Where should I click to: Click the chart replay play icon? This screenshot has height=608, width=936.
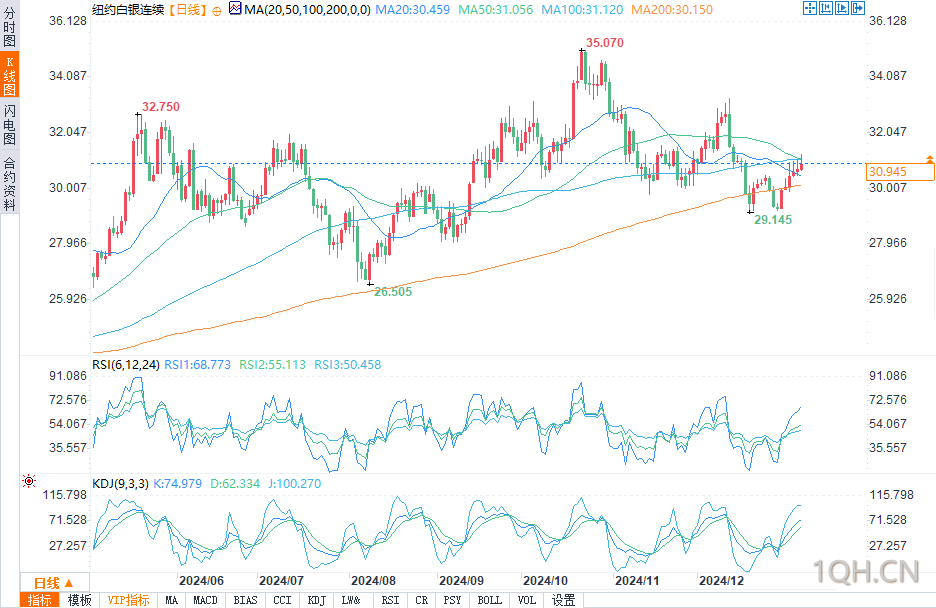842,8
